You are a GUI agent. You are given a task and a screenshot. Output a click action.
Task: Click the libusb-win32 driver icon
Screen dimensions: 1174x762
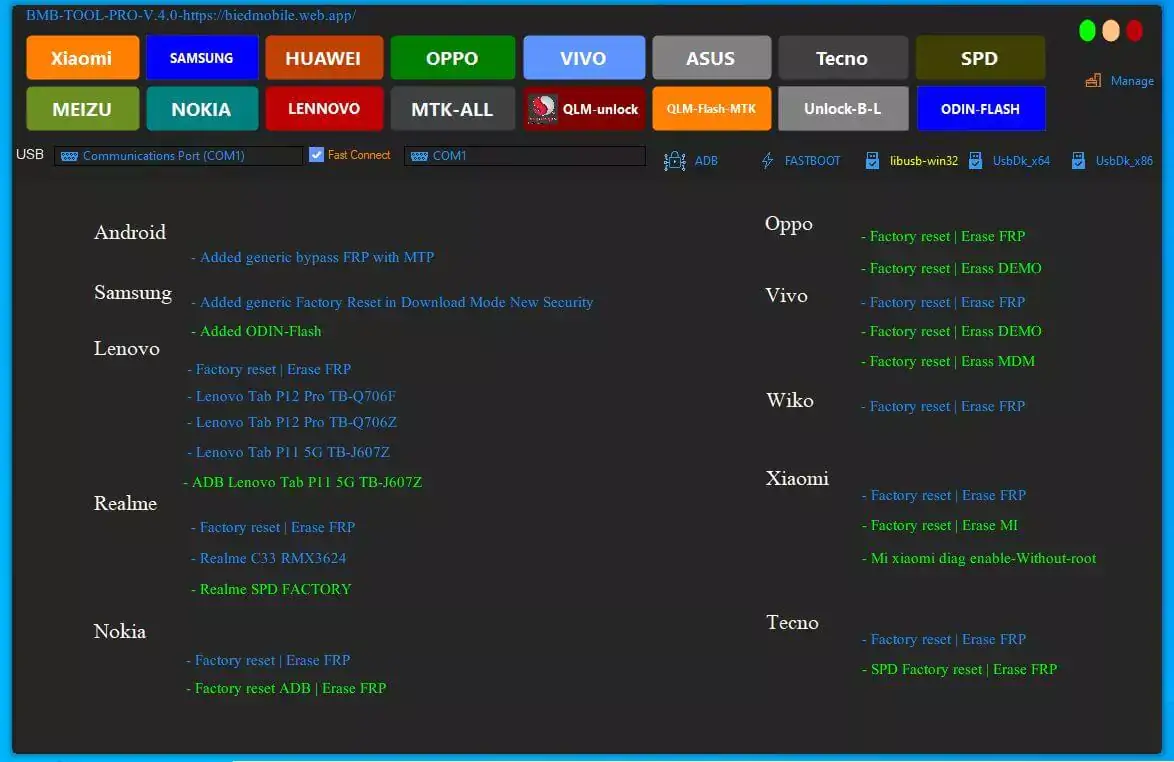pos(872,161)
